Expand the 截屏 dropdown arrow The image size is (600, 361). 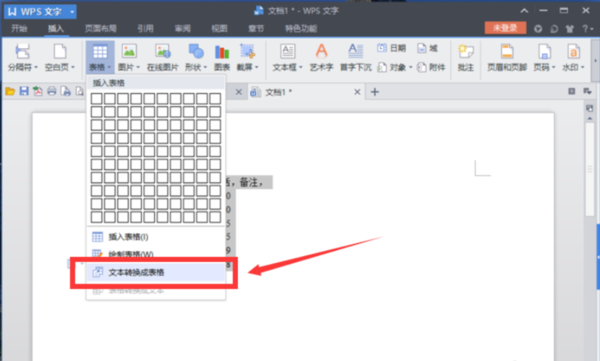257,67
